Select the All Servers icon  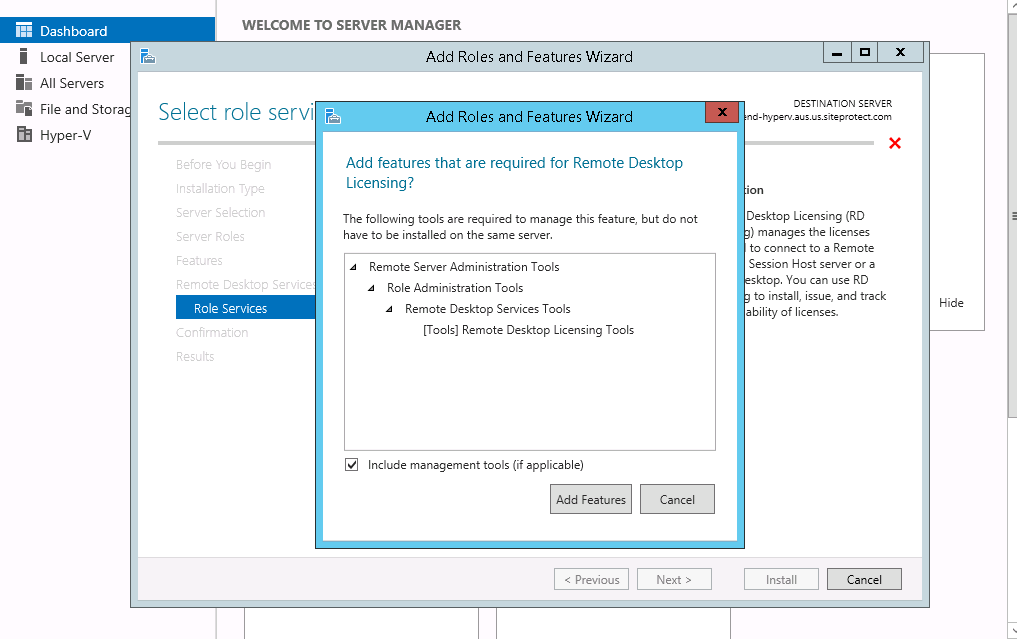tap(24, 82)
